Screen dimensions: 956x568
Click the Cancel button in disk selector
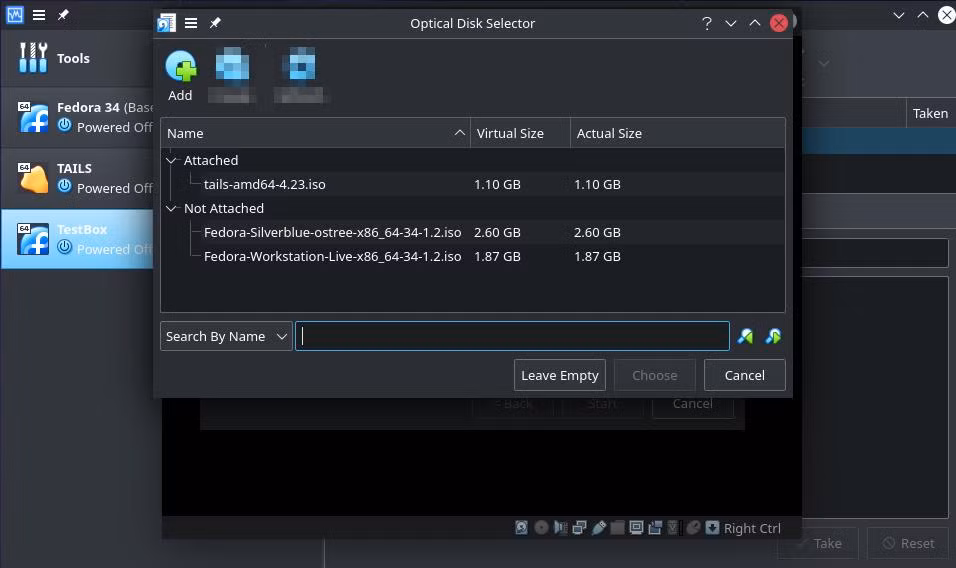(744, 375)
